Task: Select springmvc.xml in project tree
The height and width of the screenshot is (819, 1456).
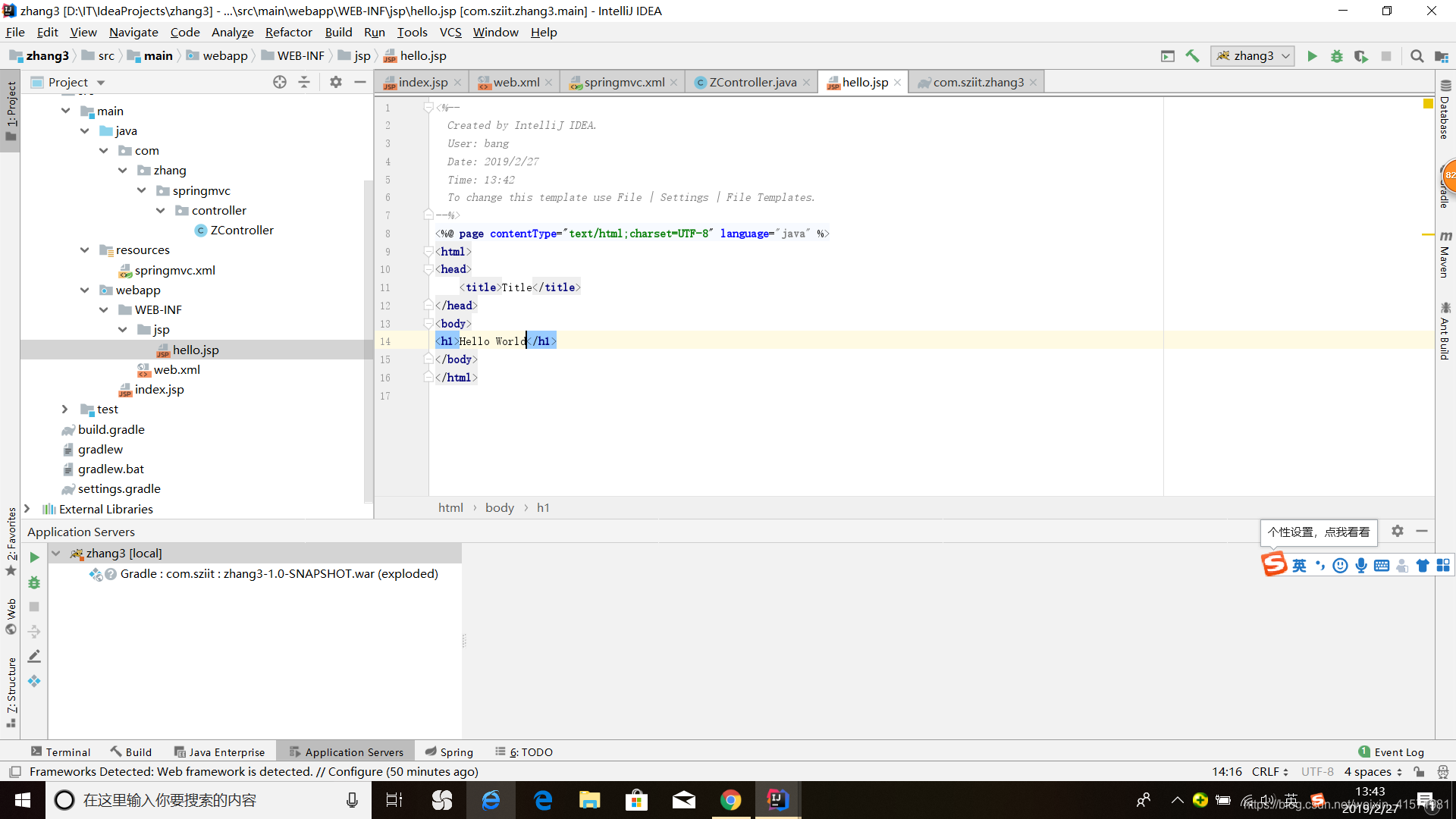Action: point(168,270)
